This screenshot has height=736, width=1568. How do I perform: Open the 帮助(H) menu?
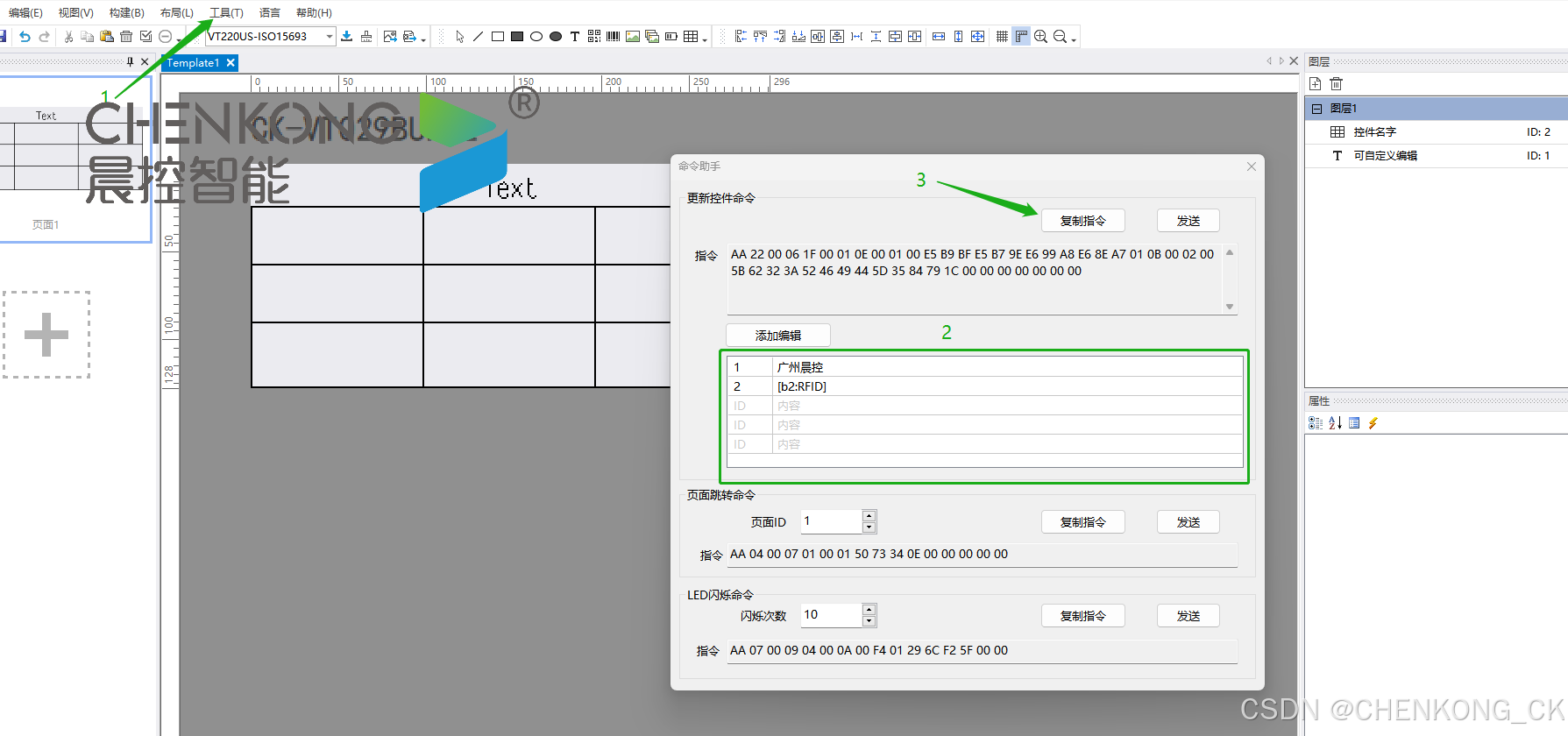[x=315, y=13]
